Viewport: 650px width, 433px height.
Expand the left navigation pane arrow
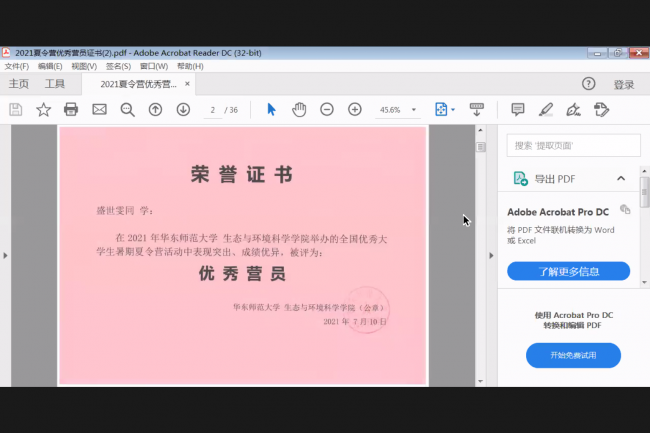pyautogui.click(x=5, y=256)
